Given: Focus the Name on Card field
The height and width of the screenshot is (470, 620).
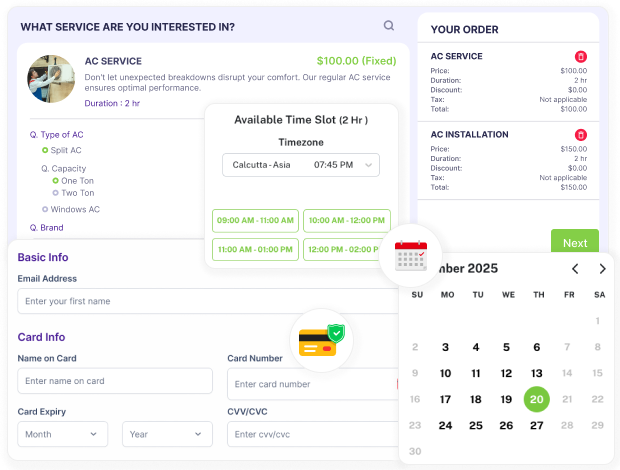Looking at the screenshot, I should [115, 381].
